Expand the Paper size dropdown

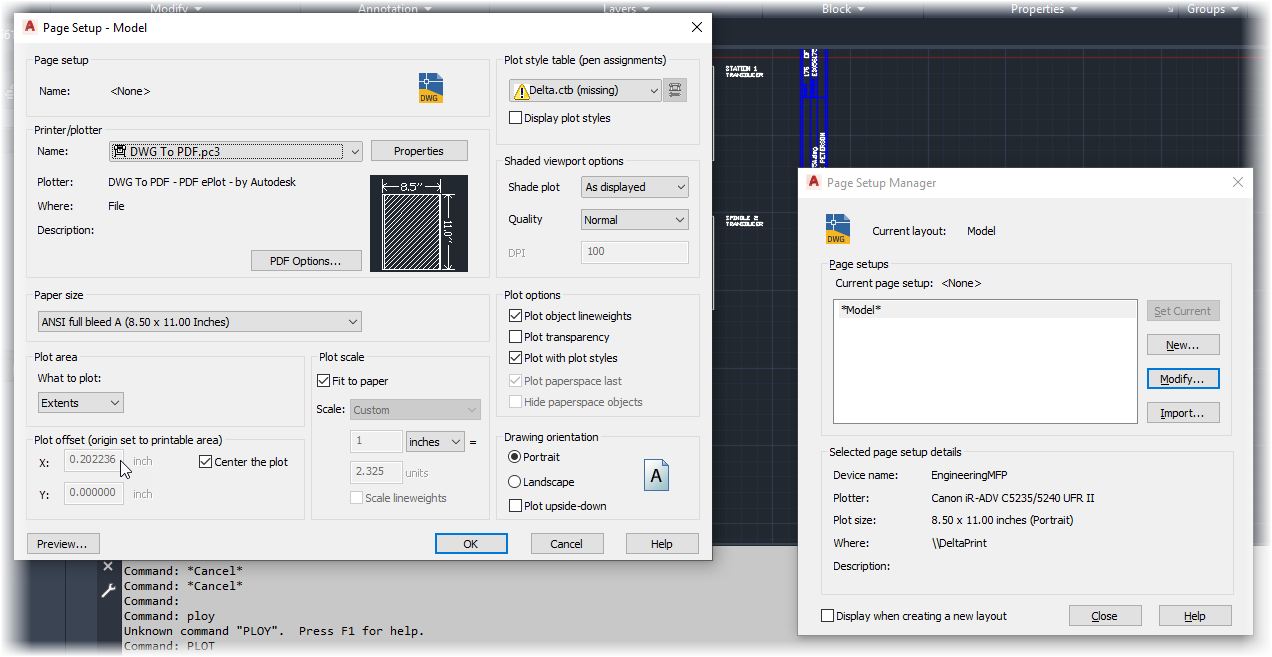coord(199,322)
